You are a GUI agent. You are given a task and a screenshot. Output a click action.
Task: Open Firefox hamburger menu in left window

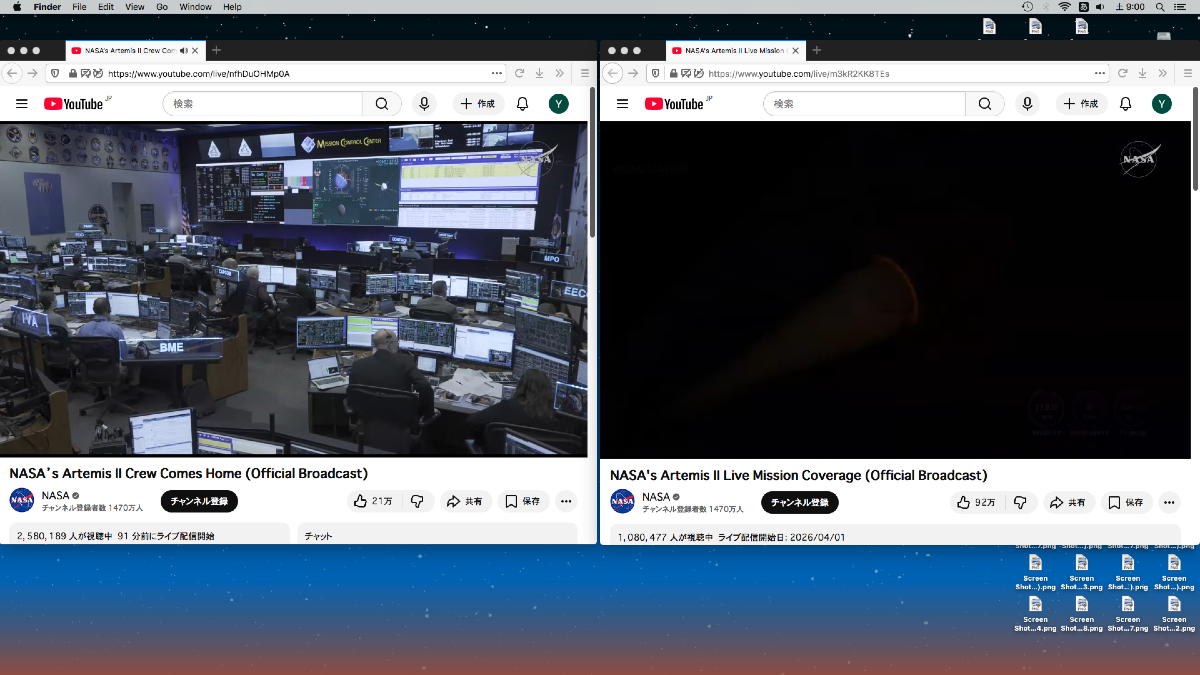(585, 73)
